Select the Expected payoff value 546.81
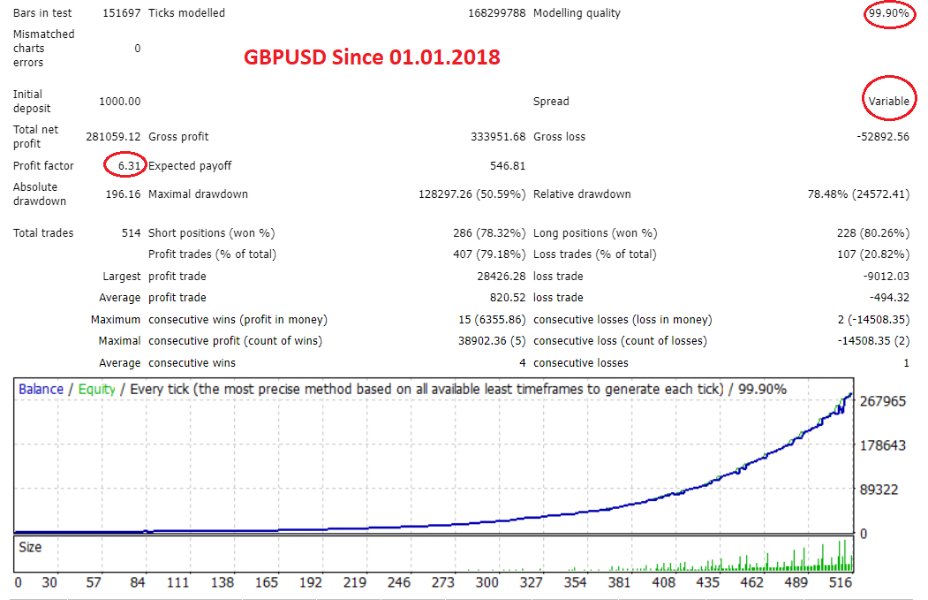The height and width of the screenshot is (600, 928). pyautogui.click(x=507, y=166)
